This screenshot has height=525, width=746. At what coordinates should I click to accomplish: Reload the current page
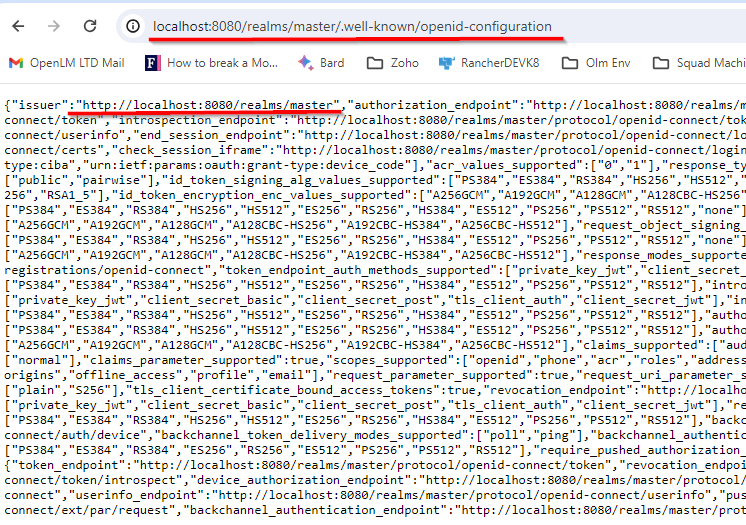click(x=90, y=26)
